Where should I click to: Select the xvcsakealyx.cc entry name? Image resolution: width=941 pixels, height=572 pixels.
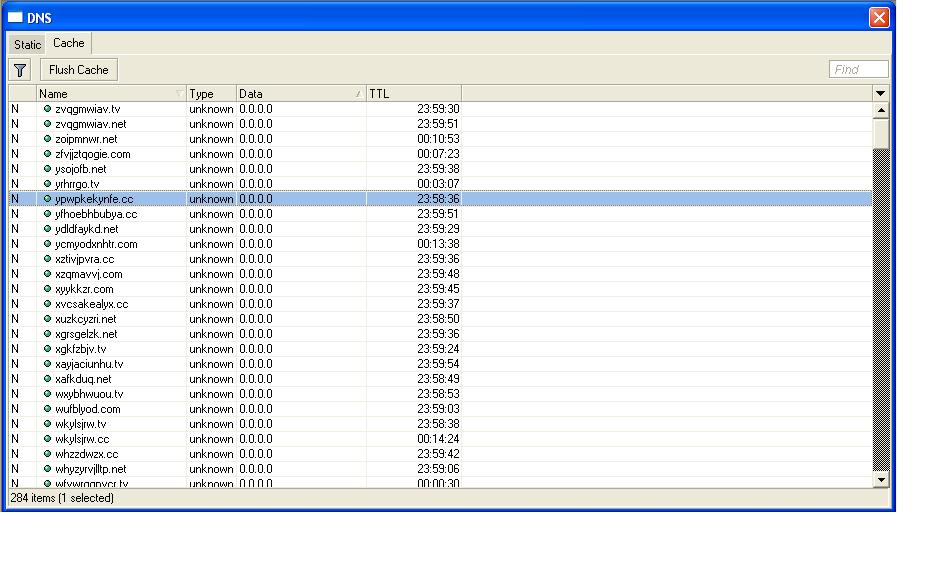point(91,304)
